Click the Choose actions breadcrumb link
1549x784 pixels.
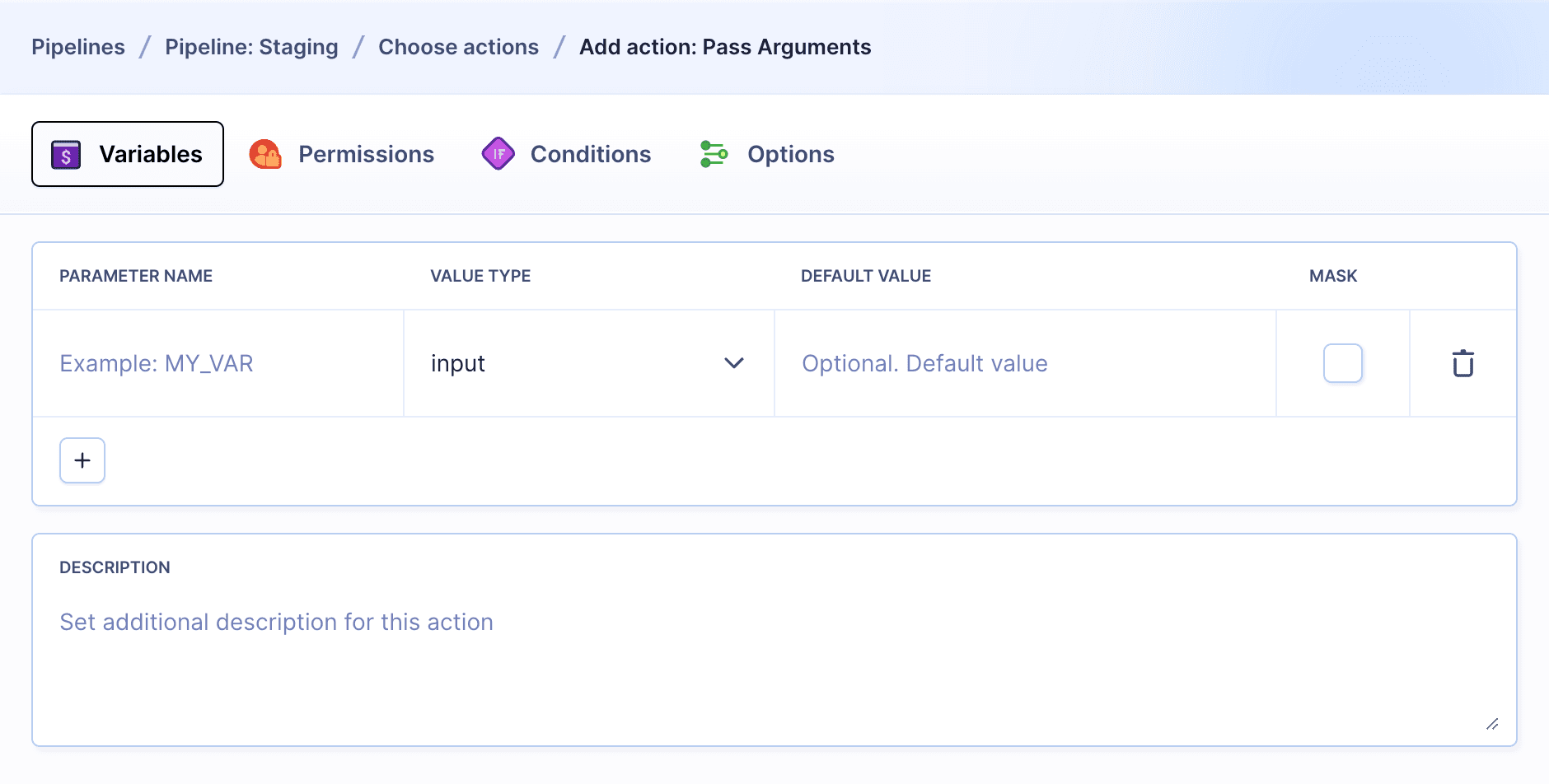(458, 47)
